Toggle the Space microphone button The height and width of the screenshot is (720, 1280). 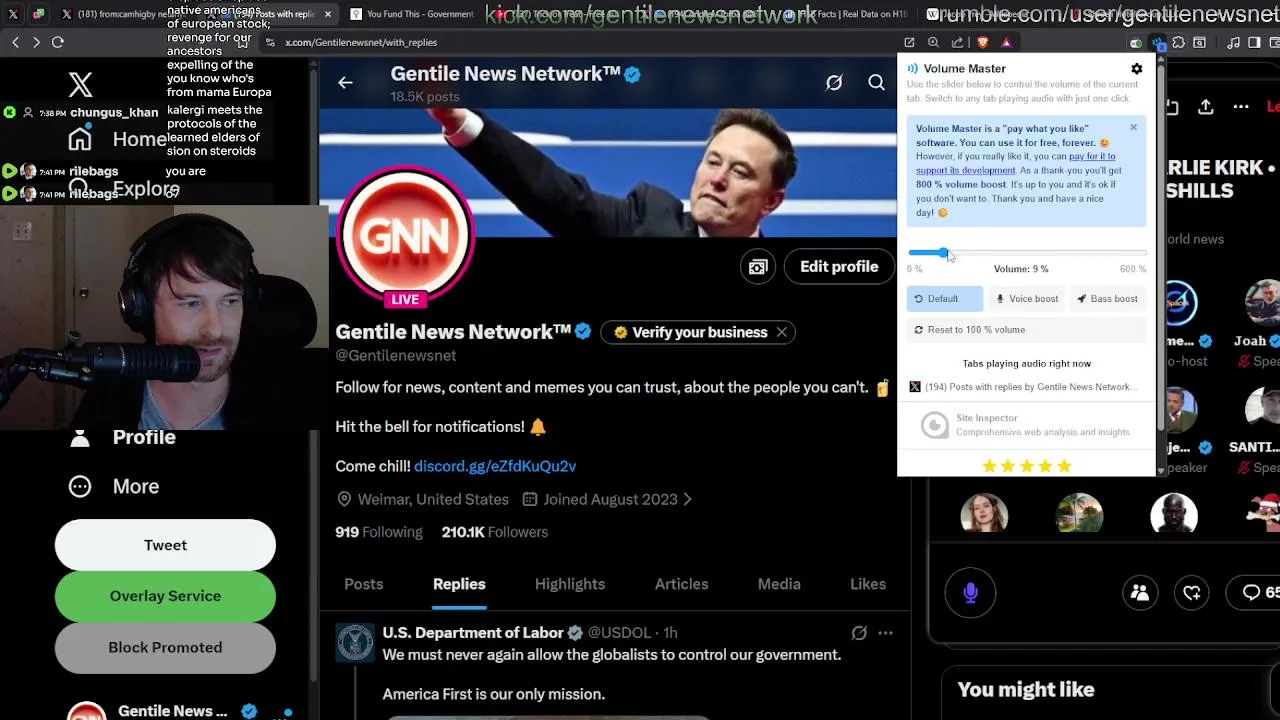pyautogui.click(x=970, y=593)
